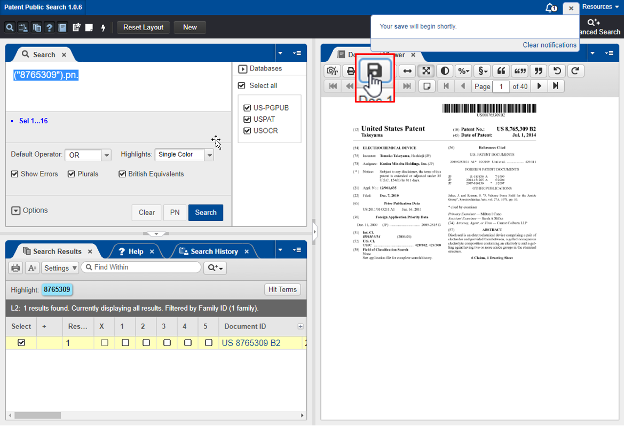
Task: Print search results list icon
Action: click(16, 268)
